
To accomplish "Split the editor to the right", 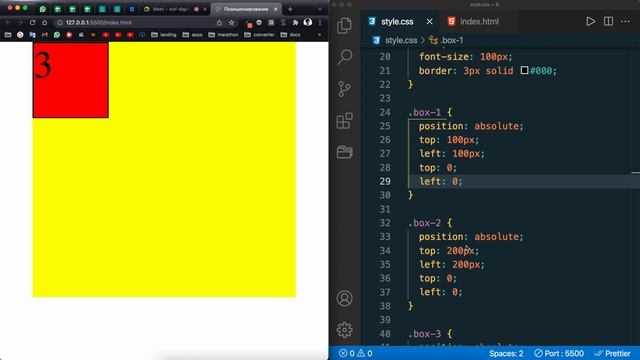I will [x=608, y=21].
